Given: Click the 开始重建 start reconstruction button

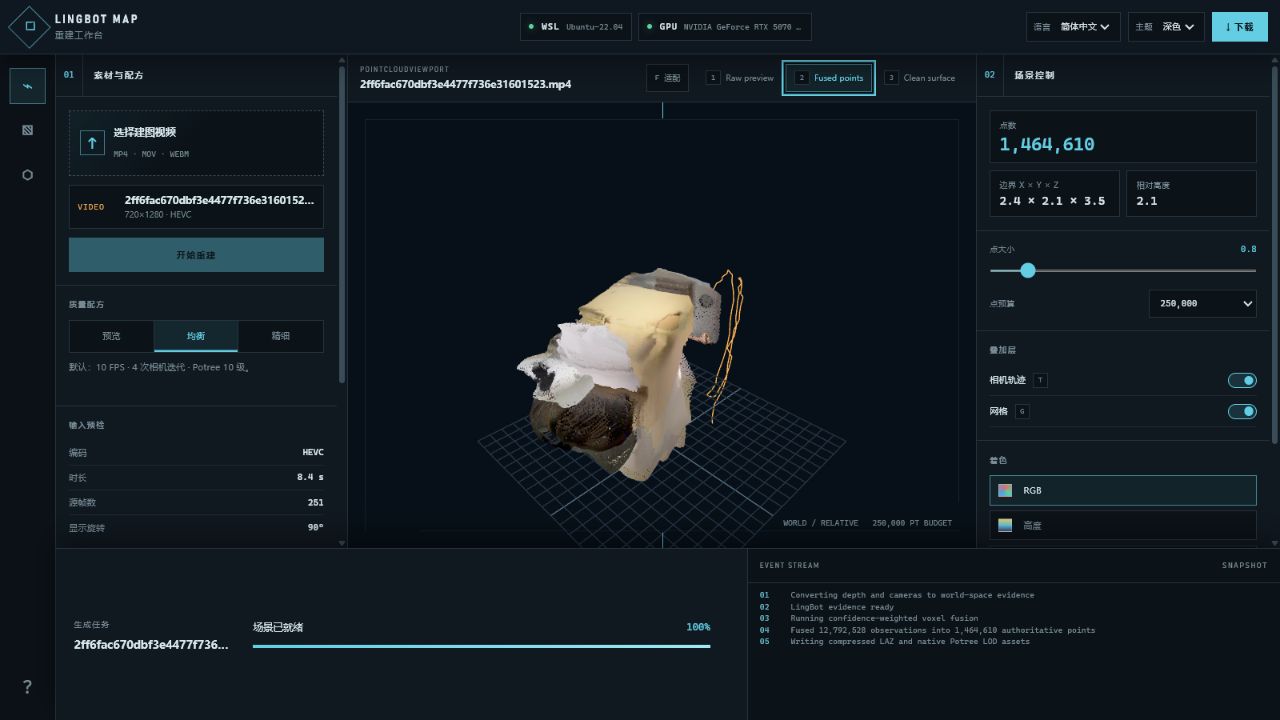Looking at the screenshot, I should tap(196, 255).
